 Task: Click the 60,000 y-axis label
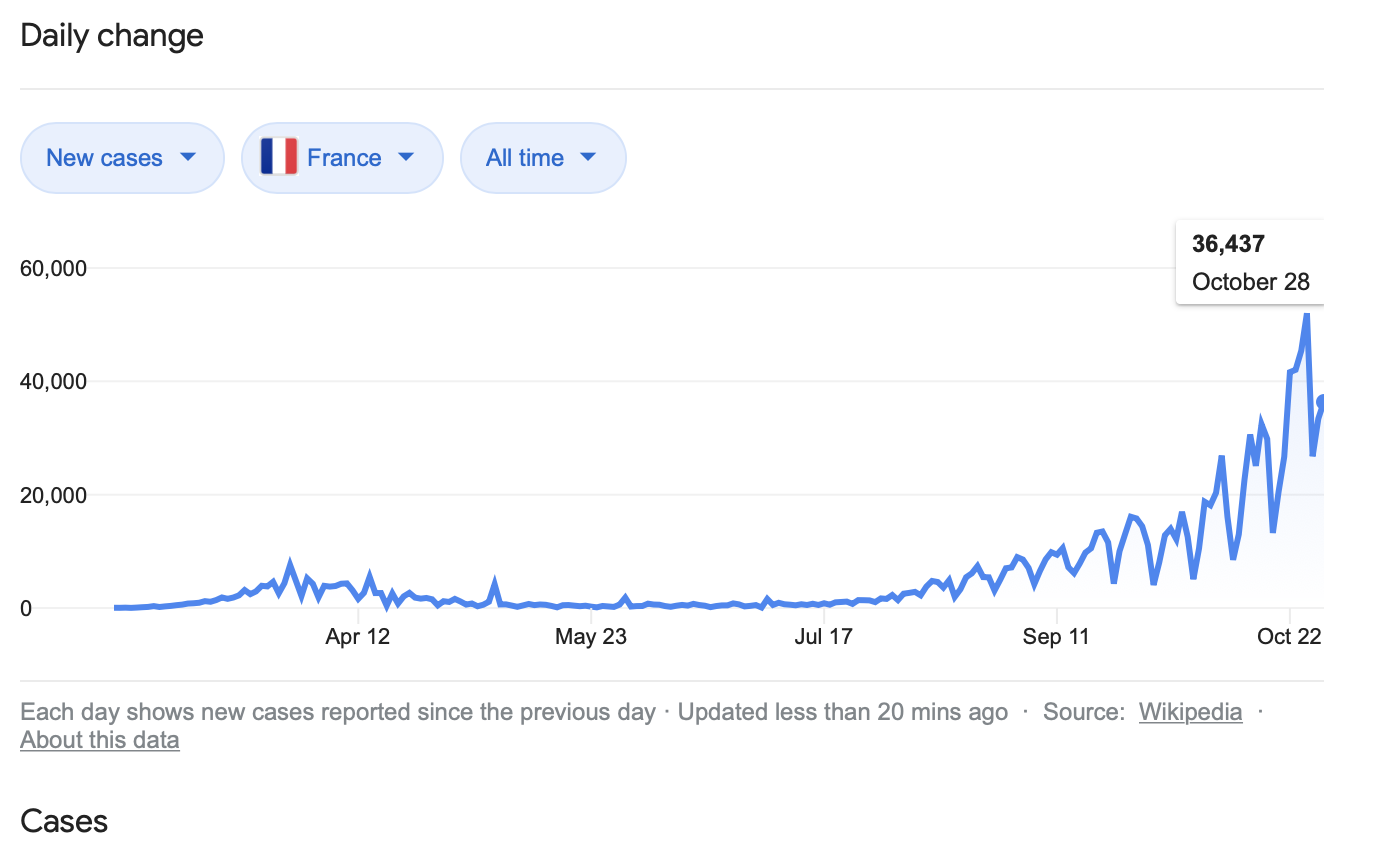(54, 268)
